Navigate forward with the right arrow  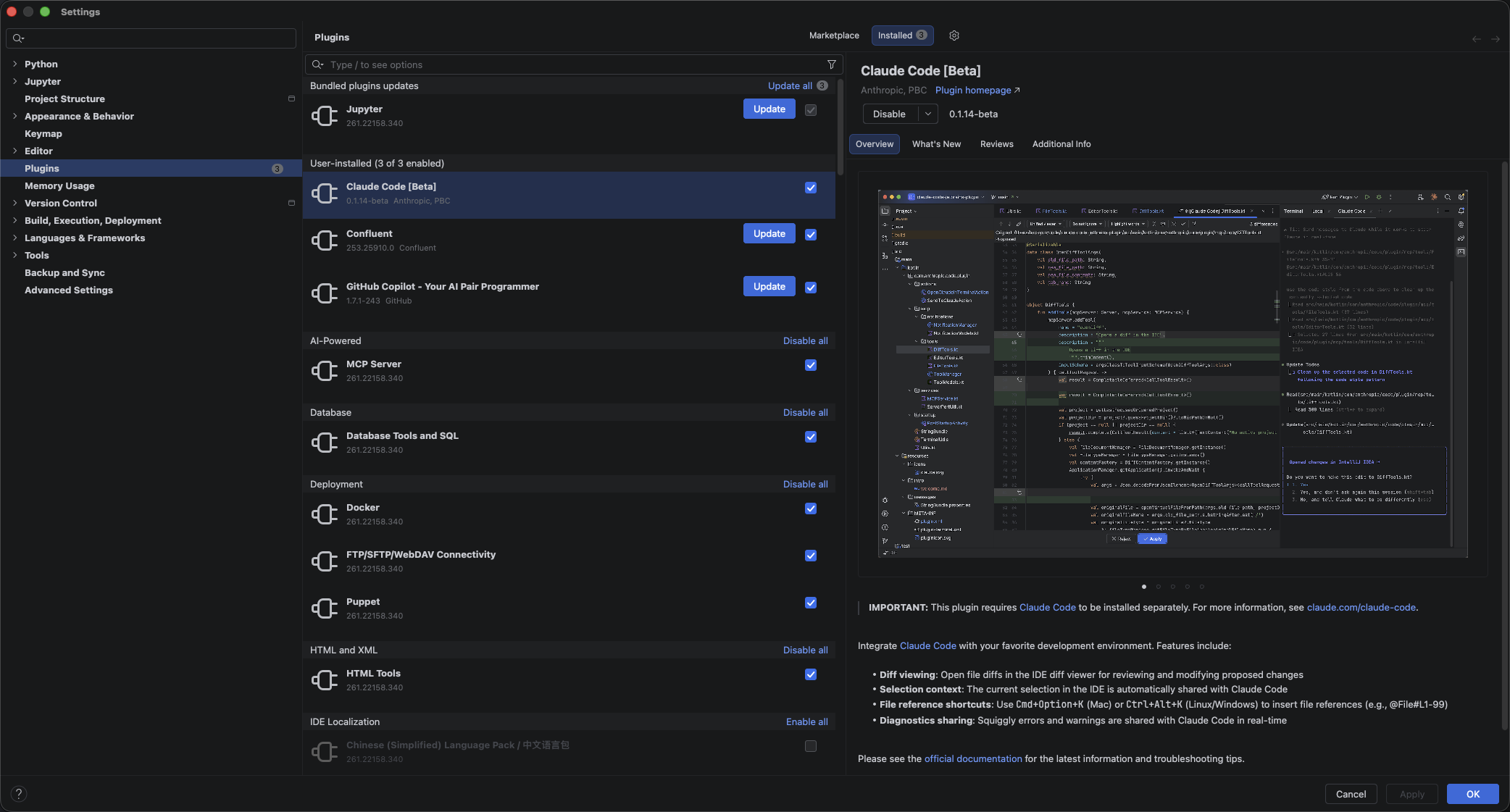click(1495, 39)
